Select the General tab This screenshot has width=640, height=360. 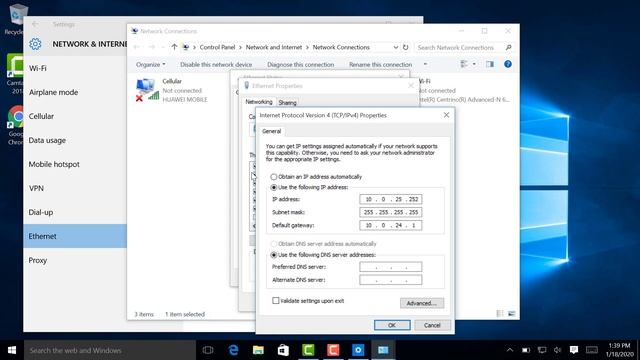271,131
